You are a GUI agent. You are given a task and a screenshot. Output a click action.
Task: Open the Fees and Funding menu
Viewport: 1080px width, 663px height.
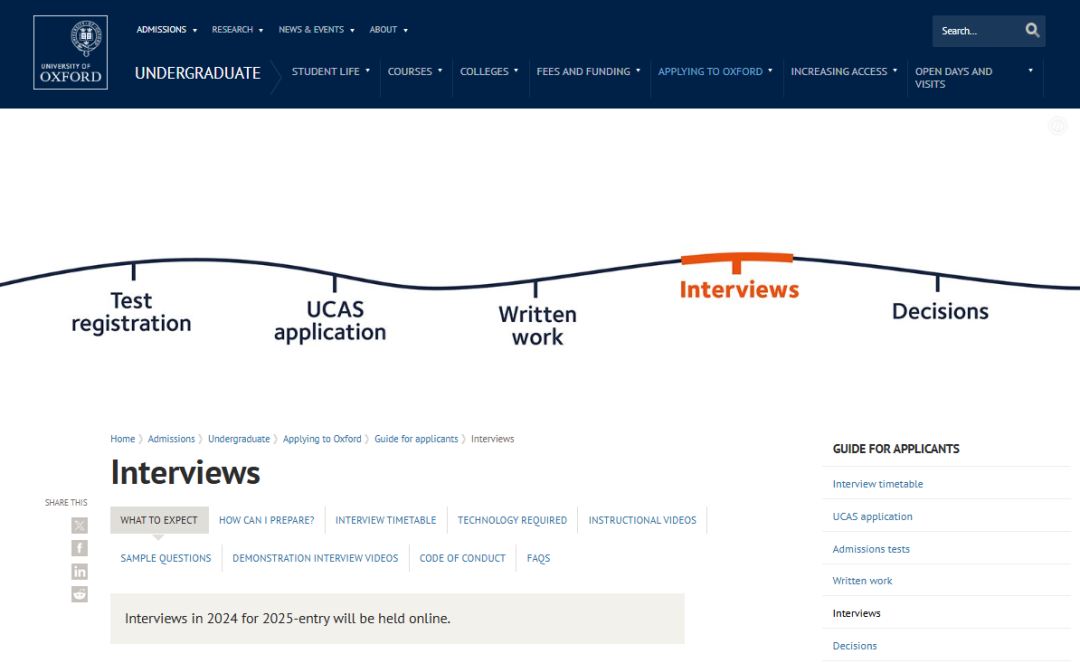588,72
